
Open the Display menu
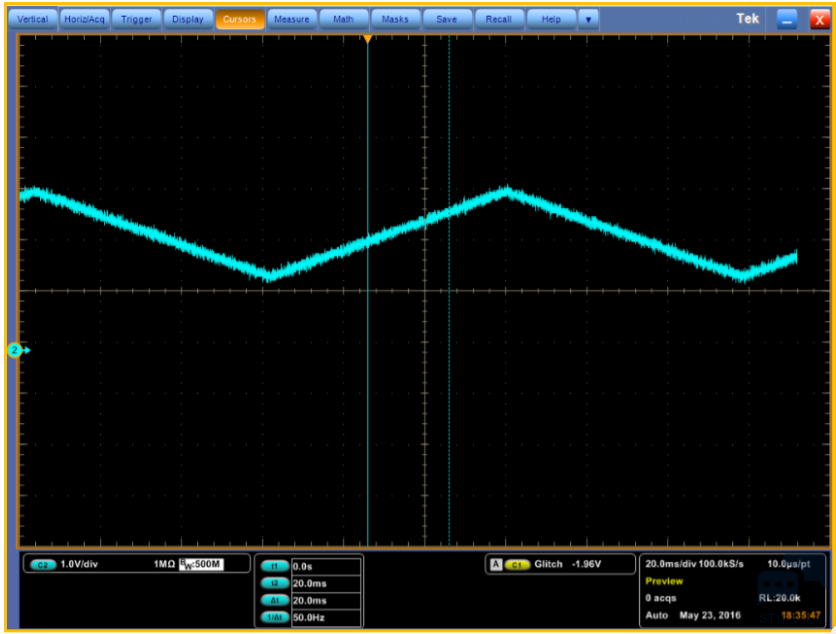pos(187,19)
